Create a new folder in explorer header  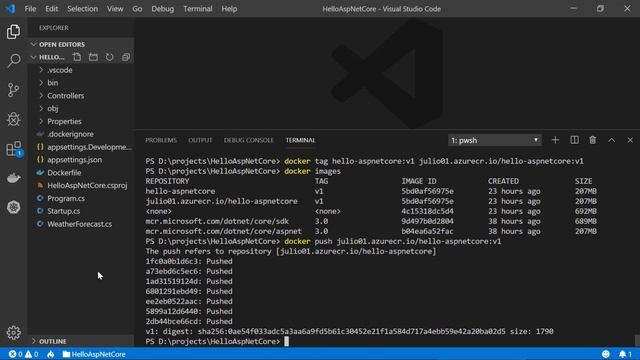pyautogui.click(x=93, y=57)
